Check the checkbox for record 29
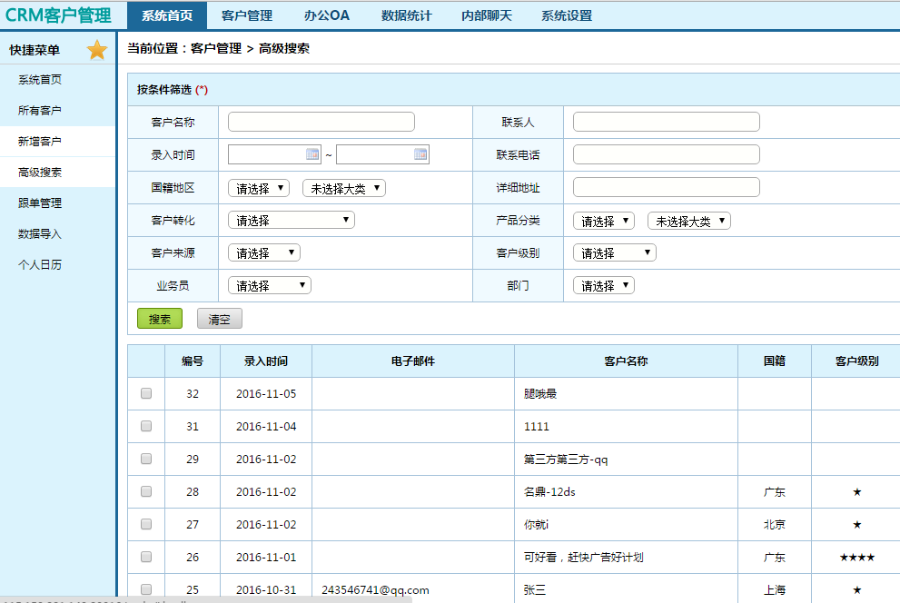The height and width of the screenshot is (603, 900). click(146, 459)
